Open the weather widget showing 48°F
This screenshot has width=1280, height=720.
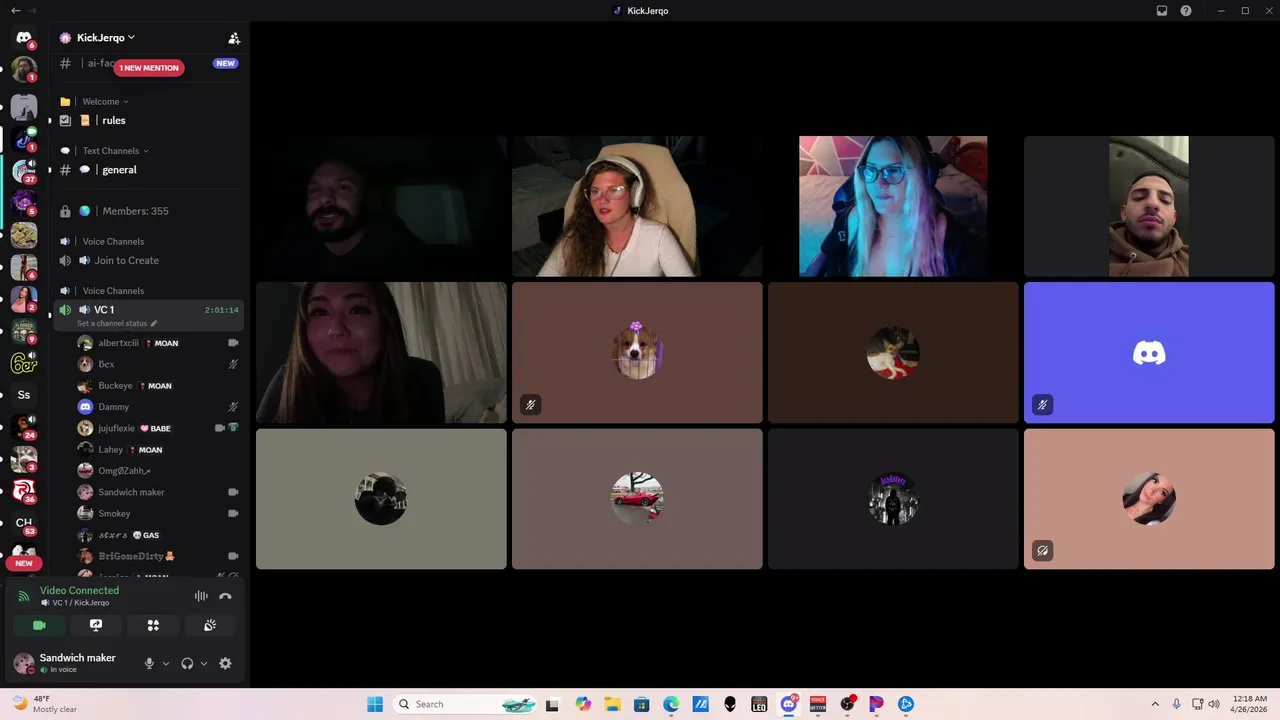click(45, 704)
